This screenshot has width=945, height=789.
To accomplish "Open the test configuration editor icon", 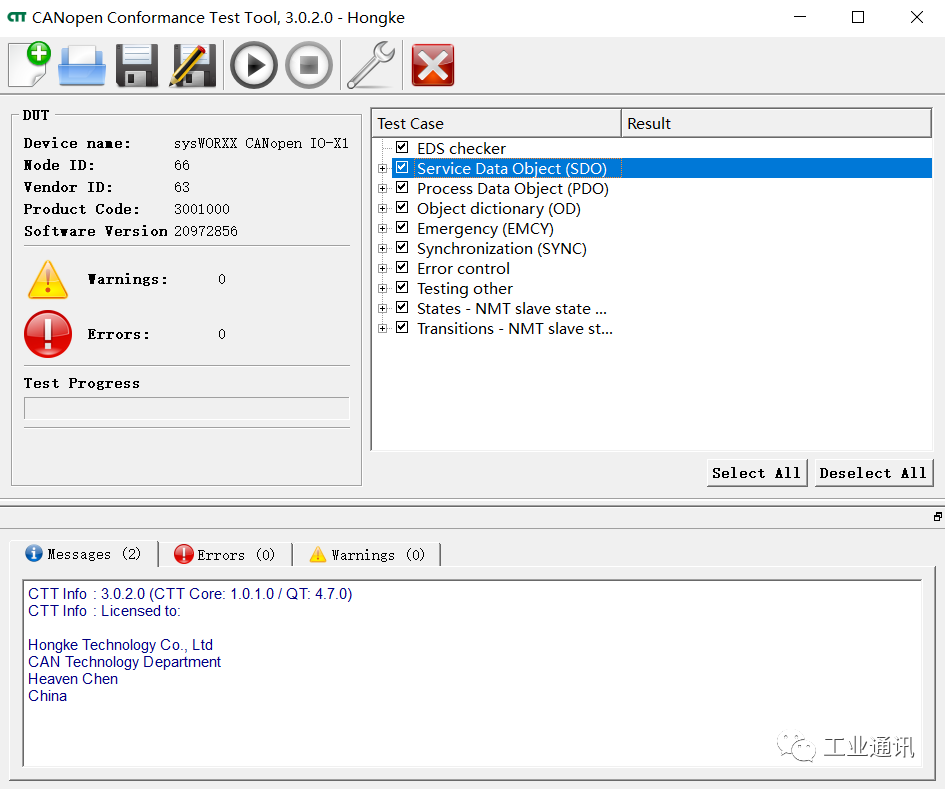I will 191,65.
